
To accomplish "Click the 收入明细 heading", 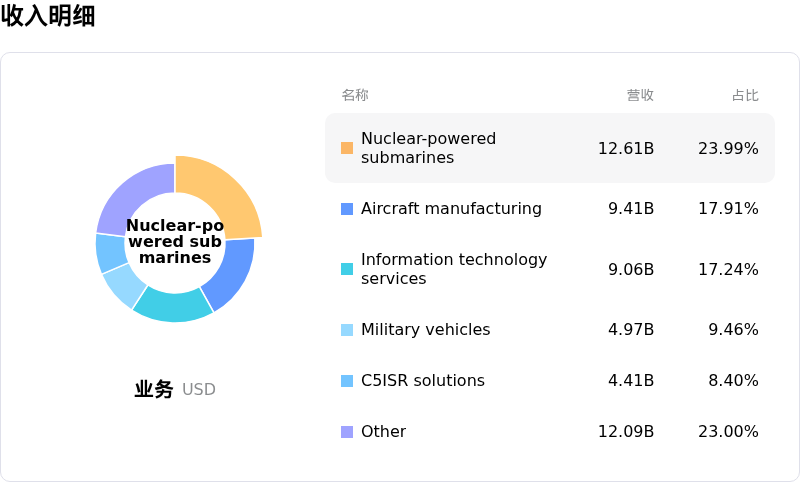I will [x=48, y=15].
